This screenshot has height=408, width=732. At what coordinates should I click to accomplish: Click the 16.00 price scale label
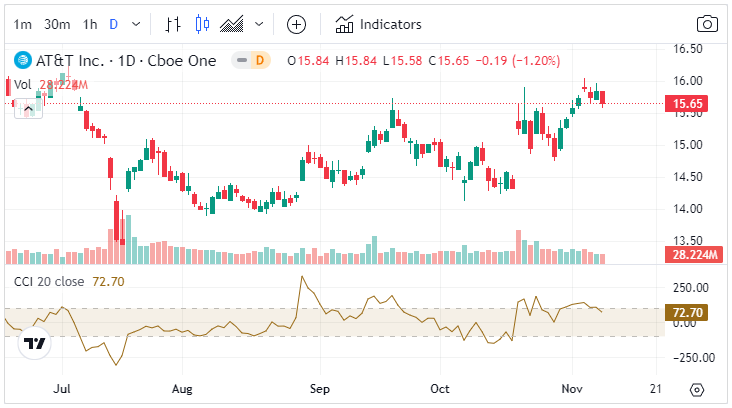687,81
